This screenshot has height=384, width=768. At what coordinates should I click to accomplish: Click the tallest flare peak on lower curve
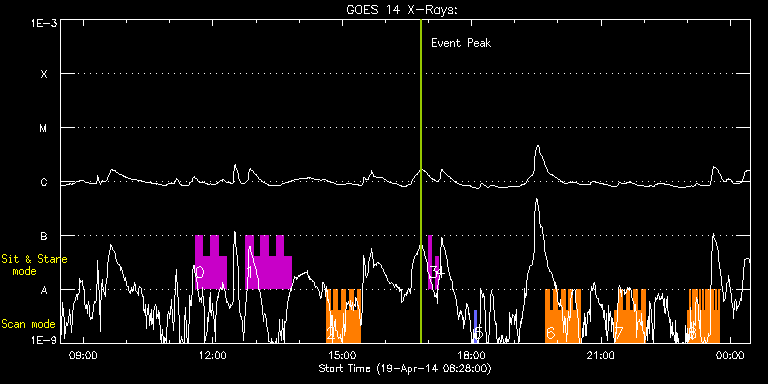click(x=537, y=199)
